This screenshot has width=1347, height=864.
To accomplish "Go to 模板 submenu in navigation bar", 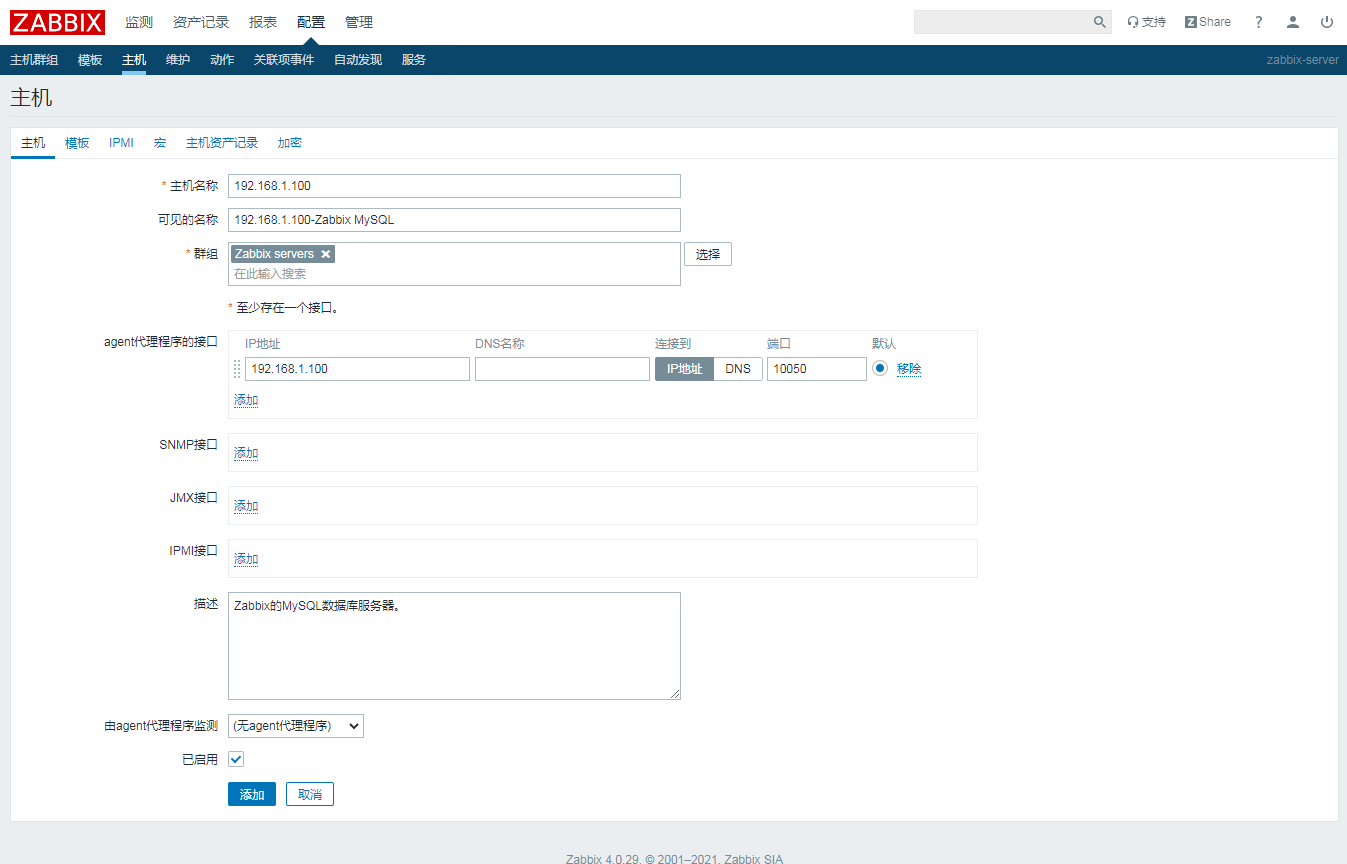I will [x=90, y=60].
